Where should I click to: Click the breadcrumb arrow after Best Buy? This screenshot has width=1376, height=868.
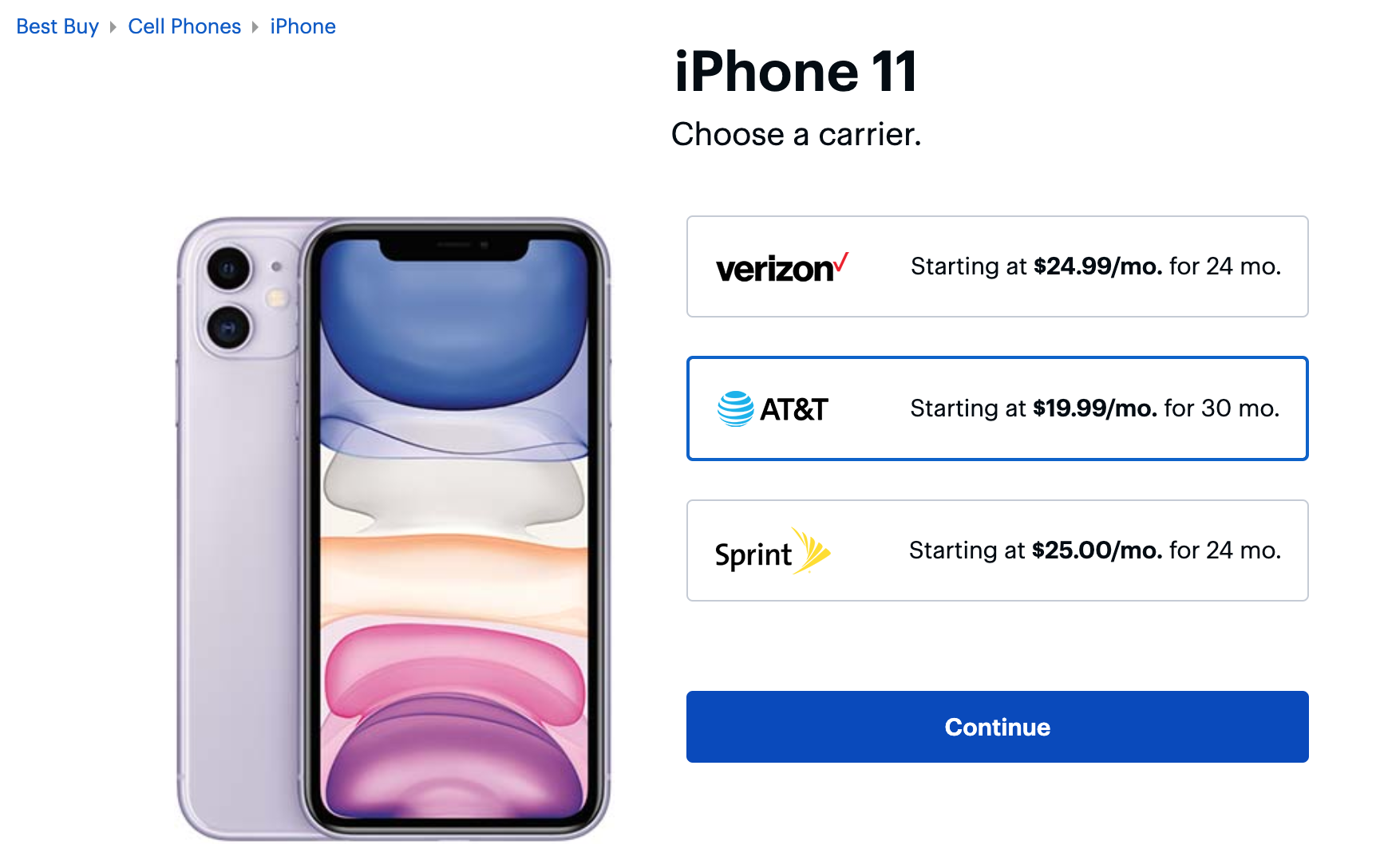click(113, 27)
